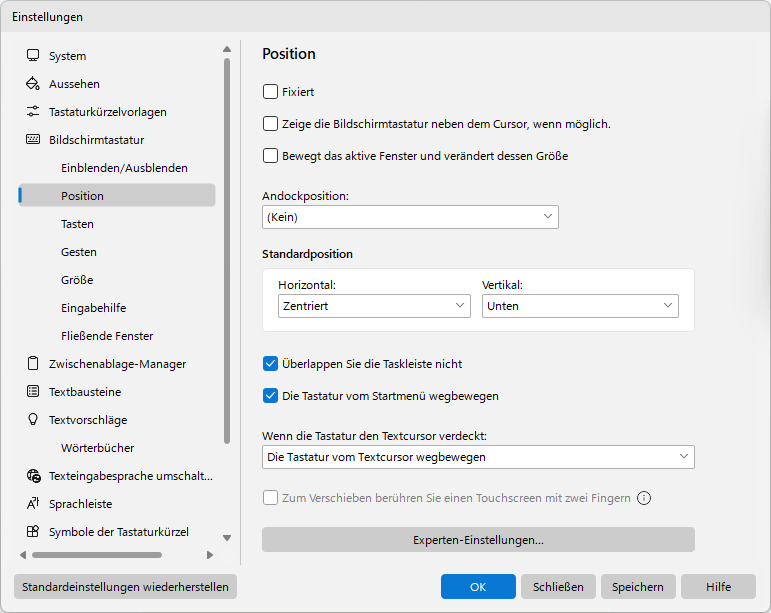Click the Tastaturkürzelvorlagen sliders icon
771x613 pixels.
33,112
